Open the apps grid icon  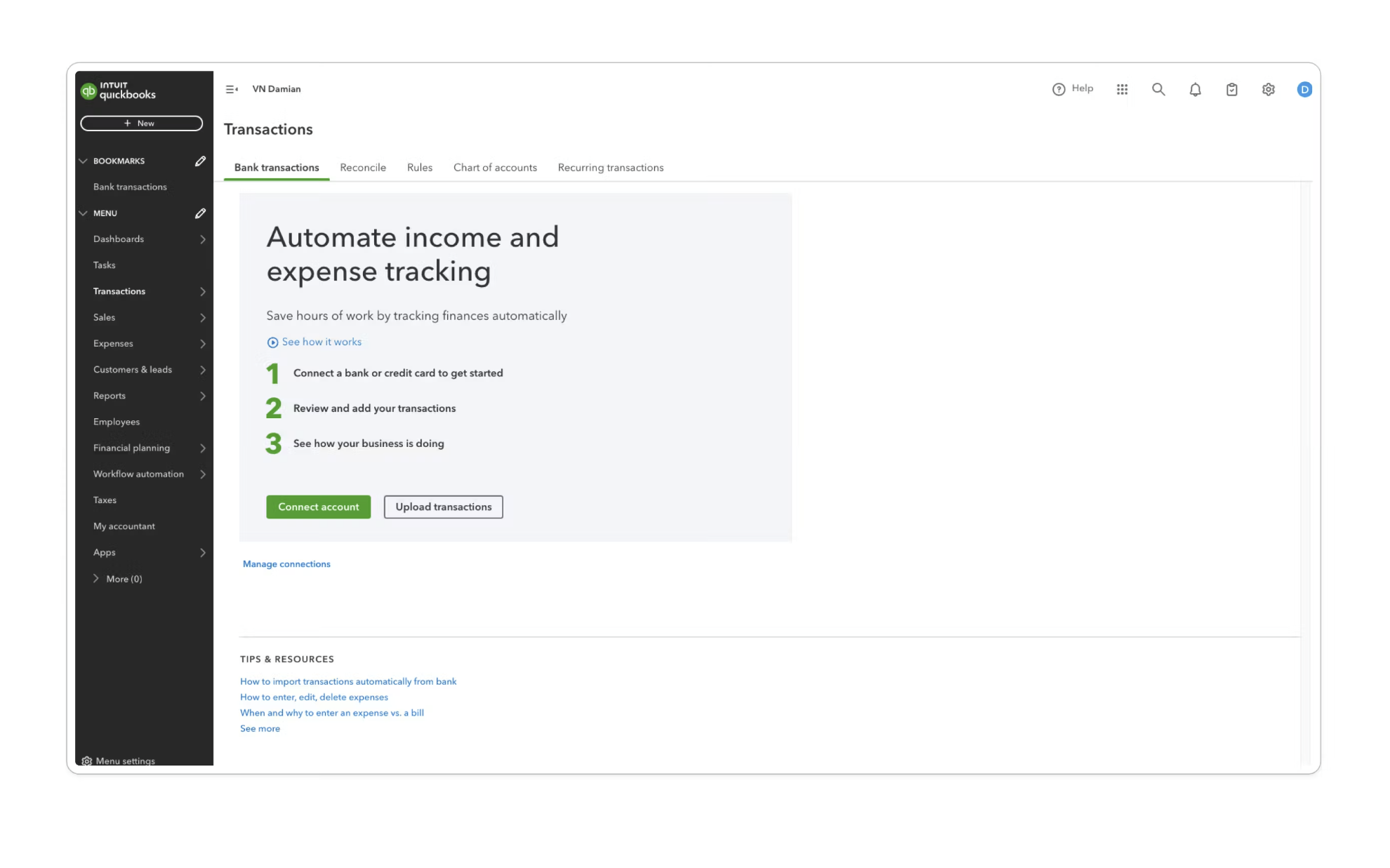[1122, 89]
